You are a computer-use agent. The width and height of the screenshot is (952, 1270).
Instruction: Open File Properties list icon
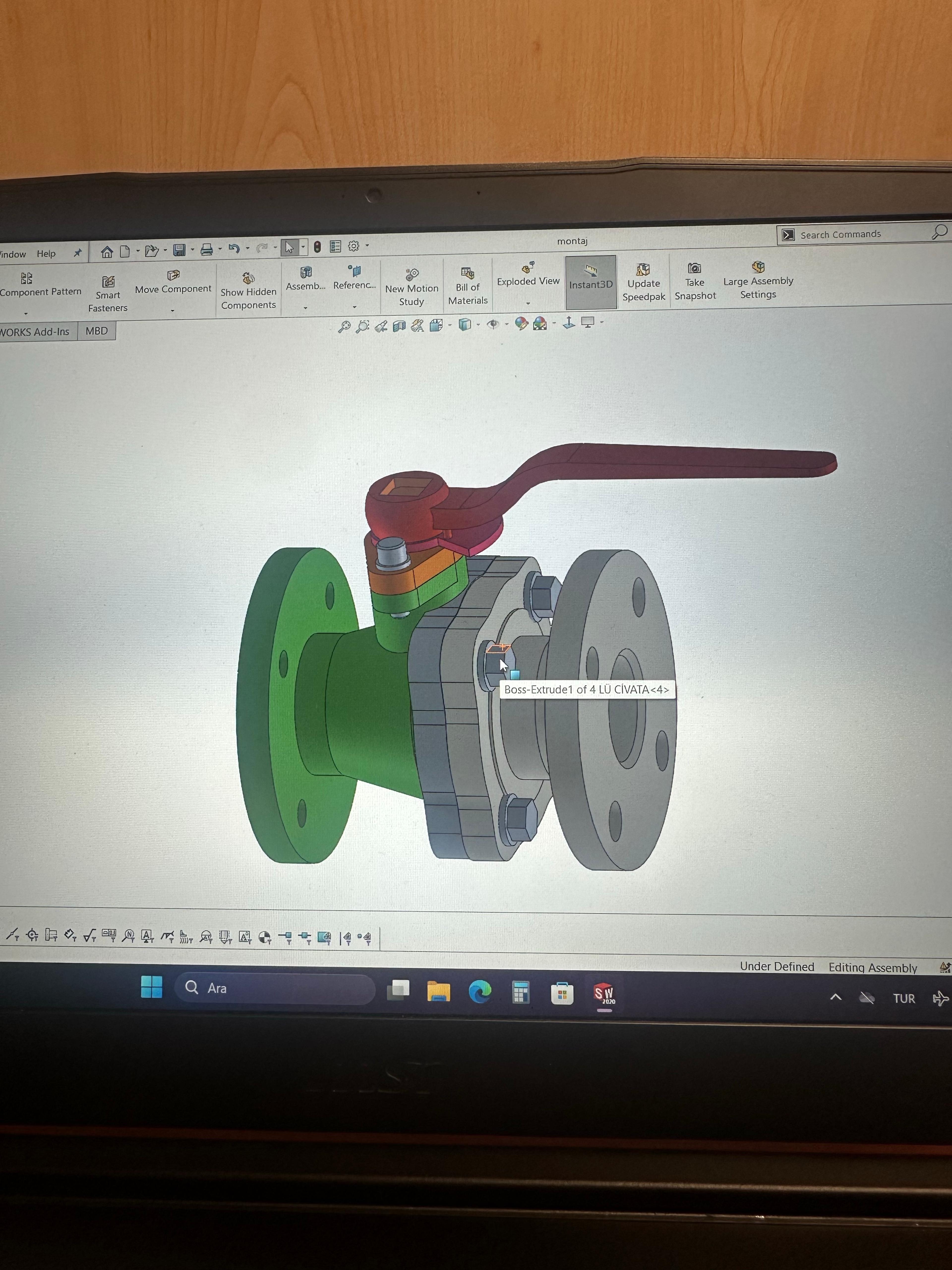coord(336,246)
